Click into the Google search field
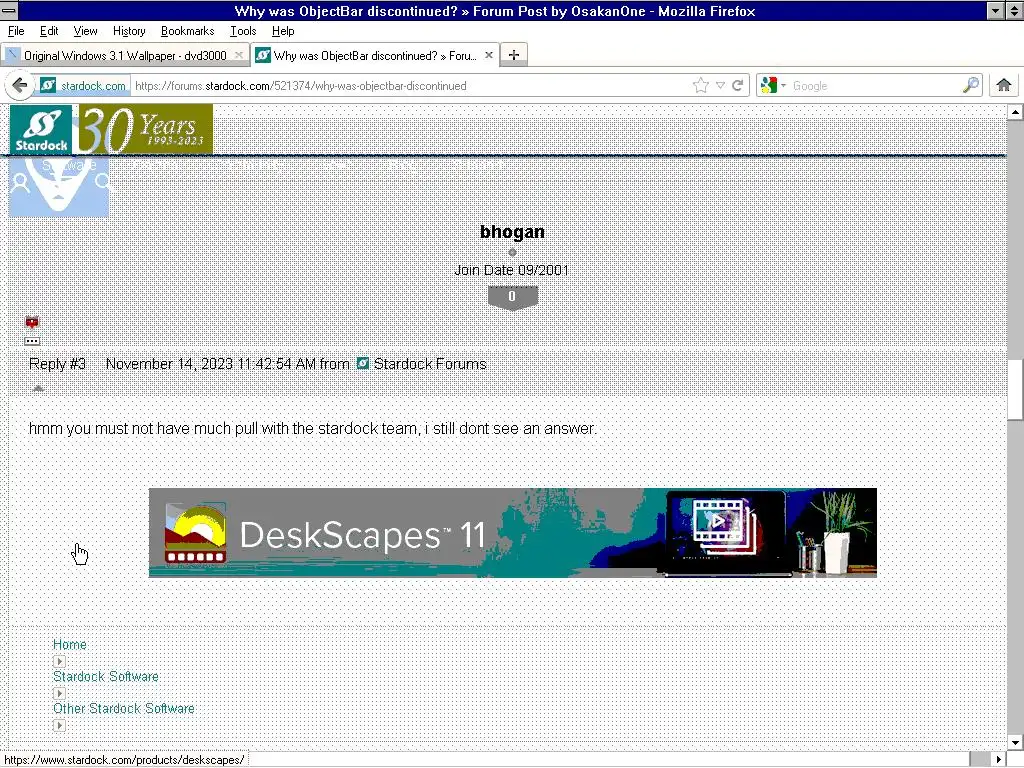Viewport: 1024px width, 768px height. point(875,86)
